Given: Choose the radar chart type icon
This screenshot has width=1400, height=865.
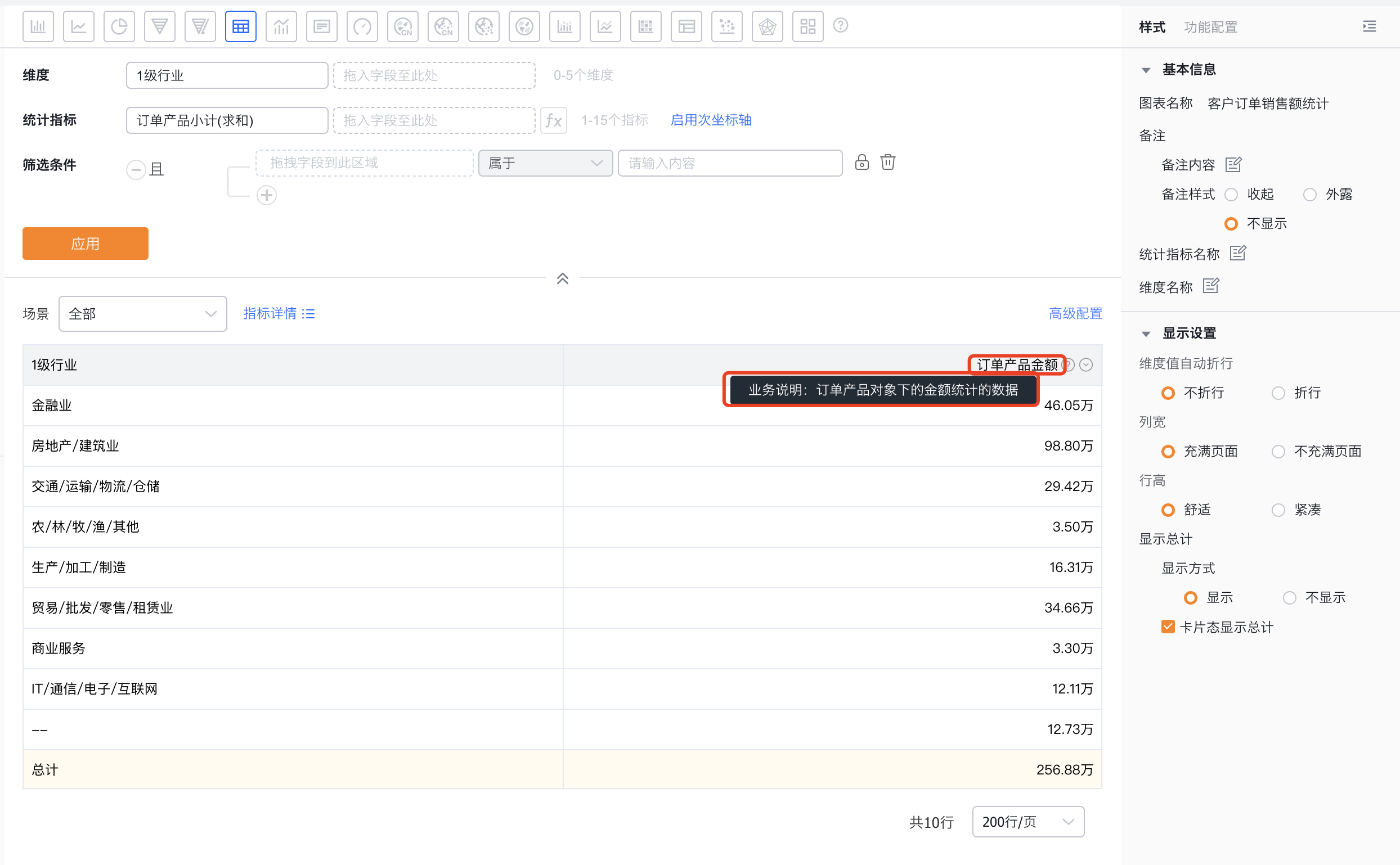Looking at the screenshot, I should 767,26.
